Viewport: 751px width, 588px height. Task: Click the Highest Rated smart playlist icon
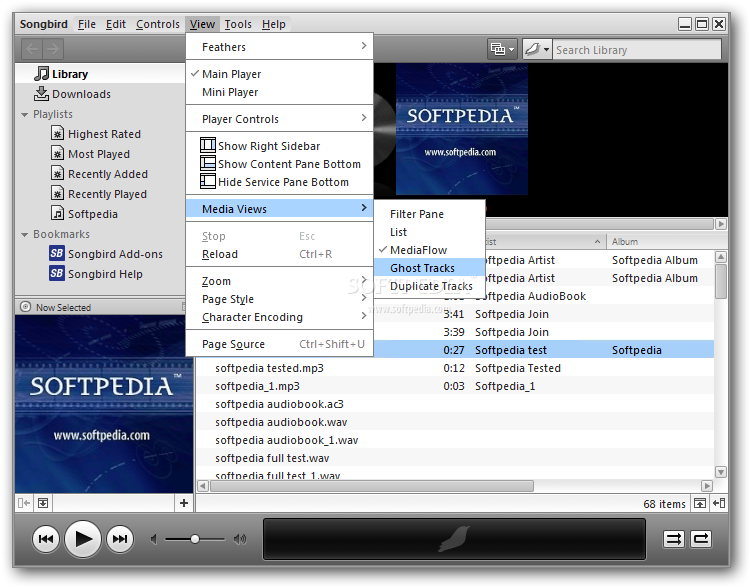57,134
